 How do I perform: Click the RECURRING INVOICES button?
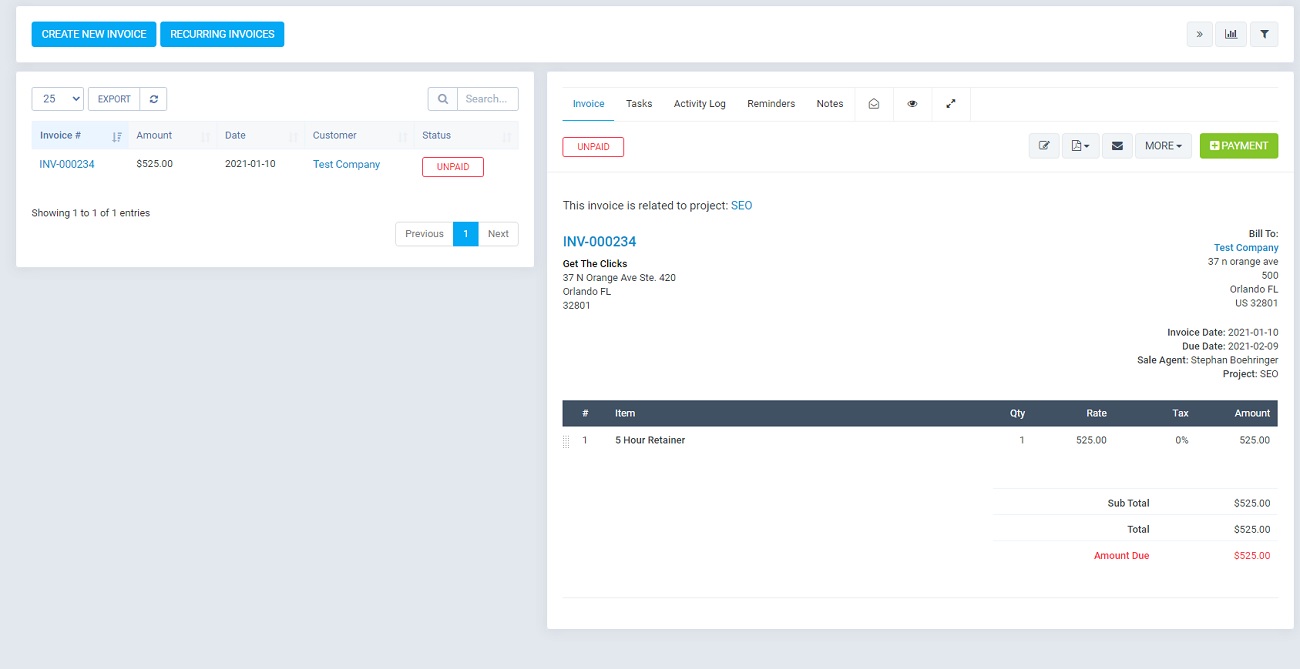click(x=222, y=34)
